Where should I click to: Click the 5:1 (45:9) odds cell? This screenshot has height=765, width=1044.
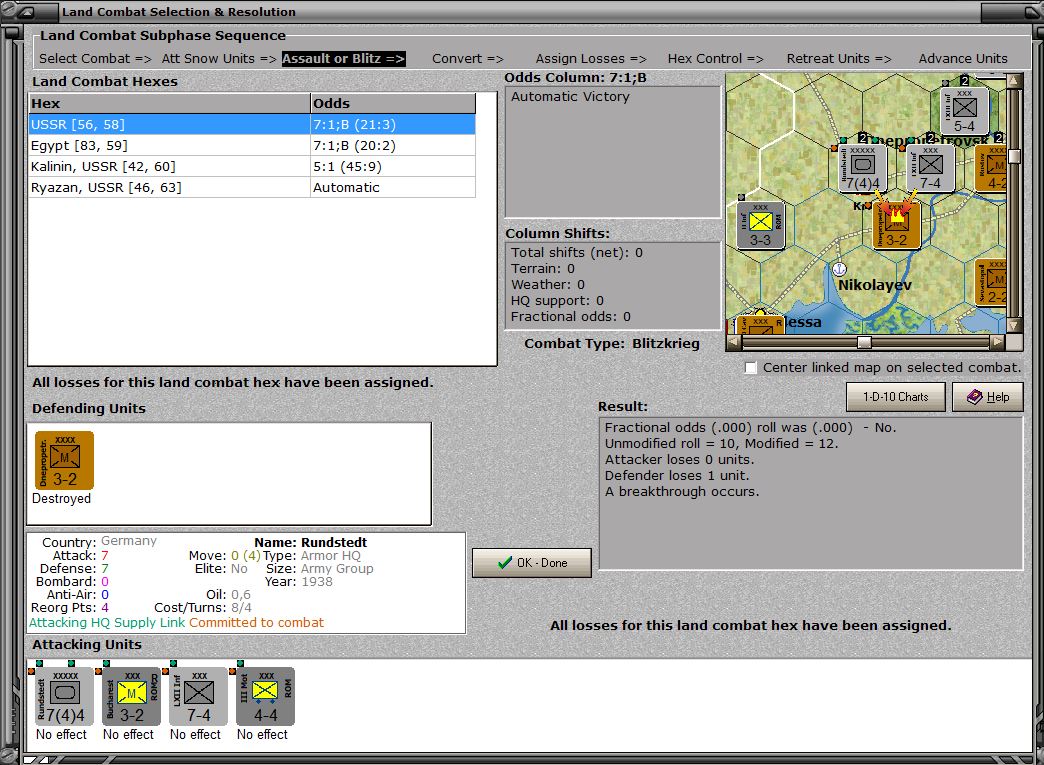pos(393,166)
